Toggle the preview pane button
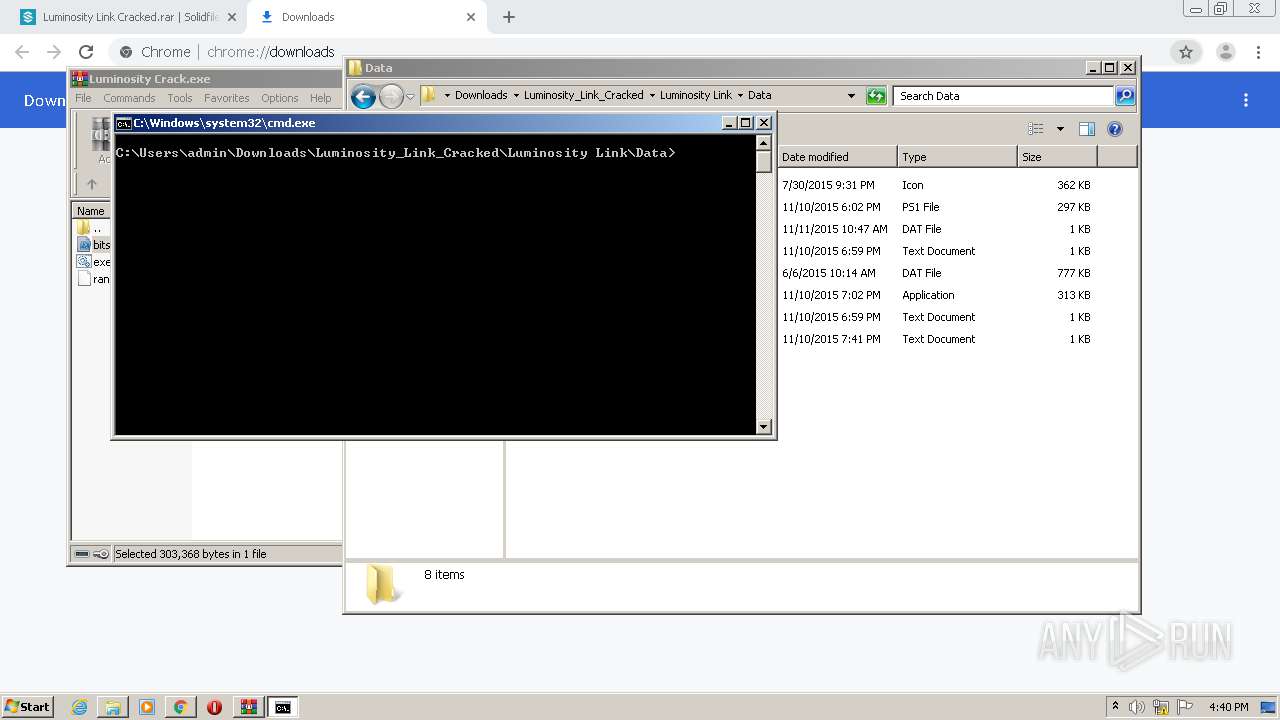1280x720 pixels. click(1087, 129)
